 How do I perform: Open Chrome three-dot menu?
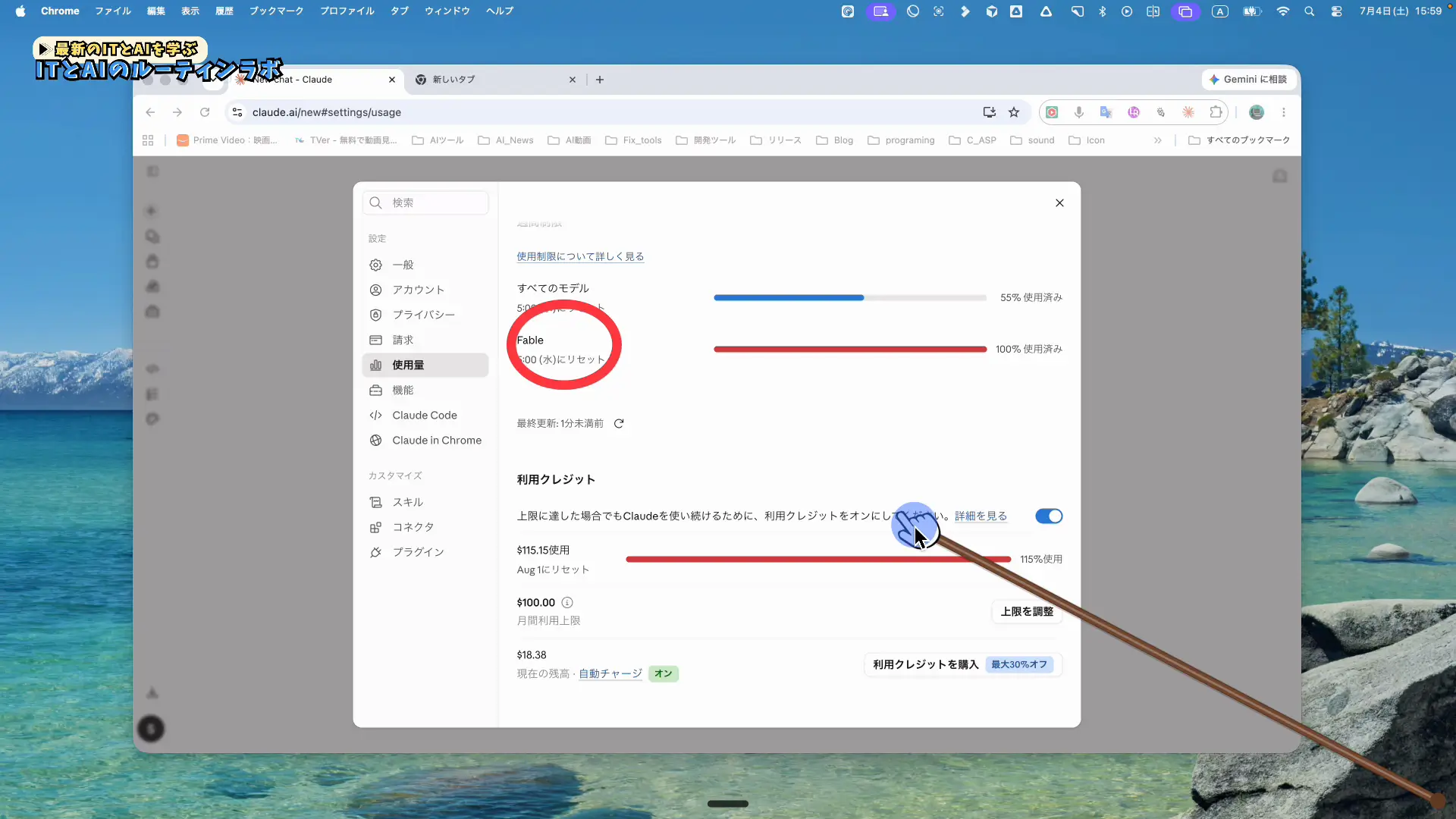click(x=1284, y=112)
